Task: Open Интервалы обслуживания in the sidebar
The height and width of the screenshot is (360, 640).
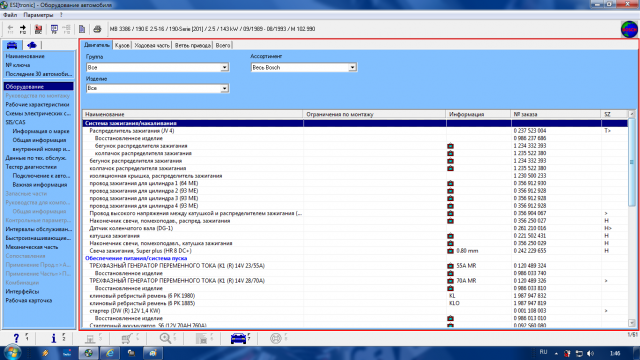Action: click(39, 229)
